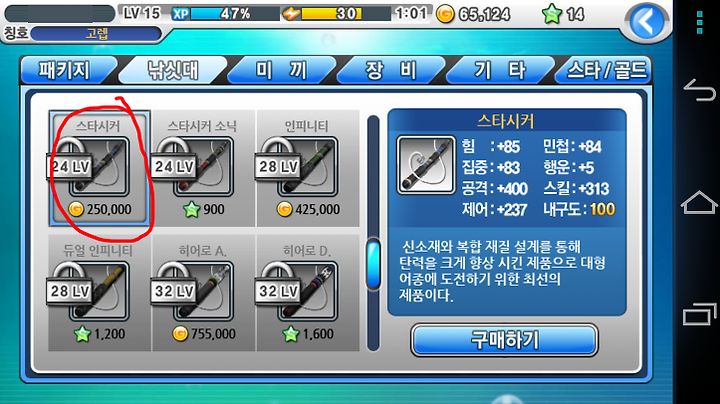Choose the 인피니티 rod priced 425,000
The image size is (720, 404).
click(x=308, y=168)
